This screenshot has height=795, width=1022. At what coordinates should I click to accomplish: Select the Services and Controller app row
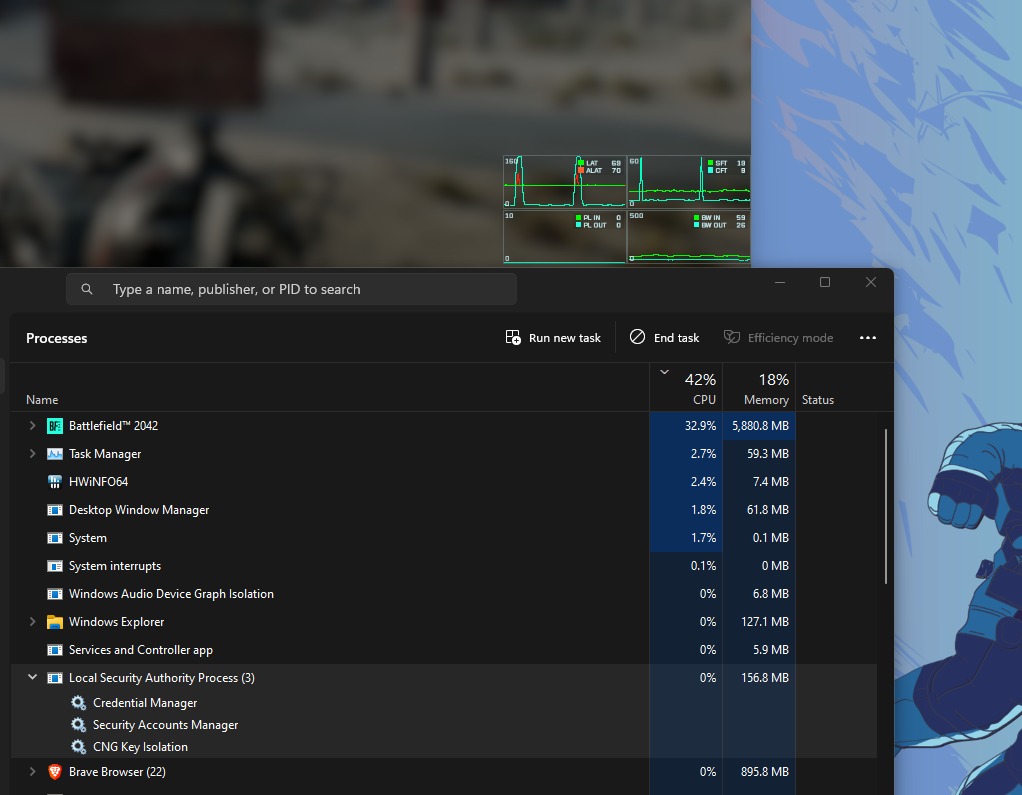[444, 650]
